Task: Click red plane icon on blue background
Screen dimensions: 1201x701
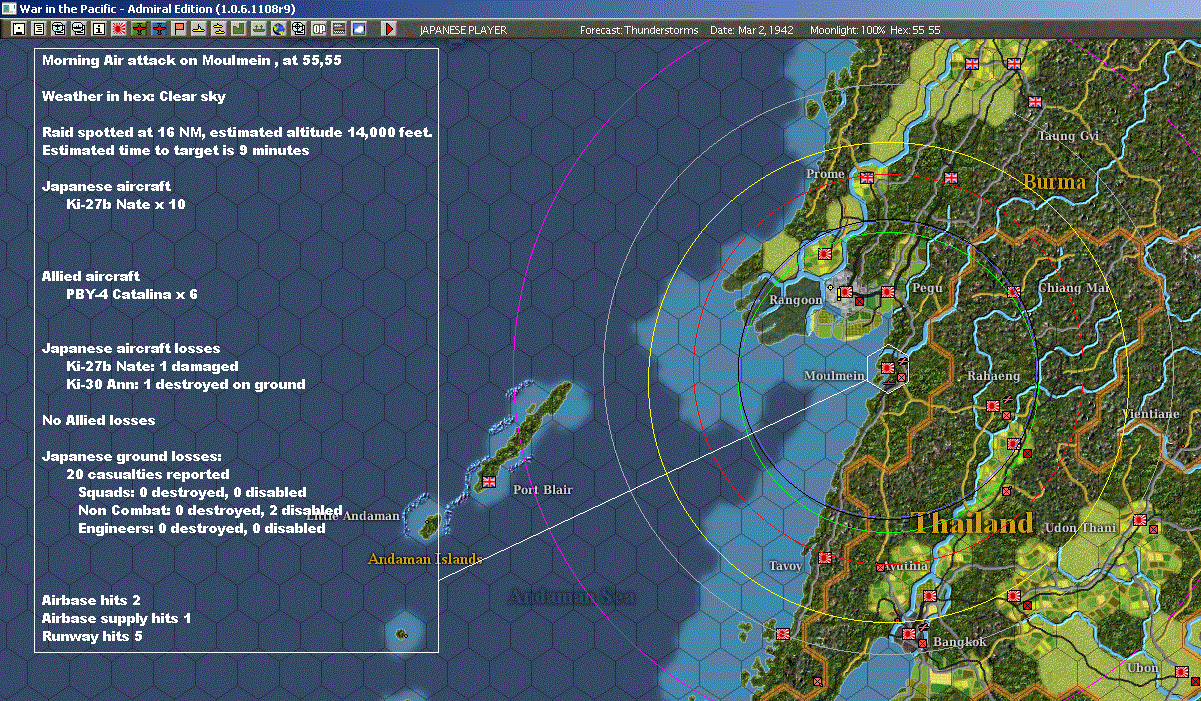Action: (x=159, y=29)
